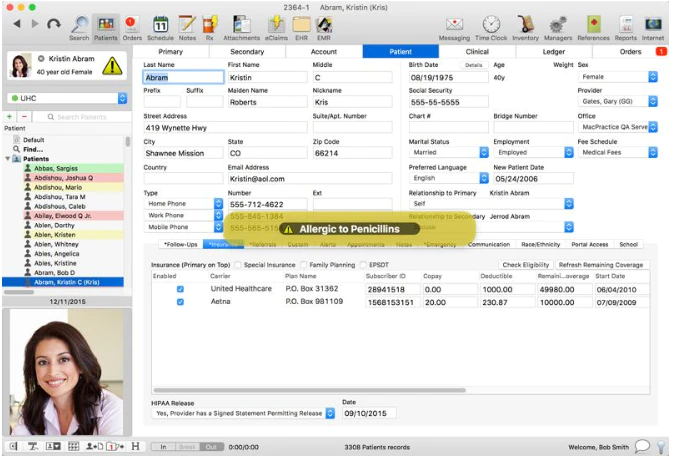Click the refresh circular arrow icon
The width and height of the screenshot is (673, 458).
54,24
